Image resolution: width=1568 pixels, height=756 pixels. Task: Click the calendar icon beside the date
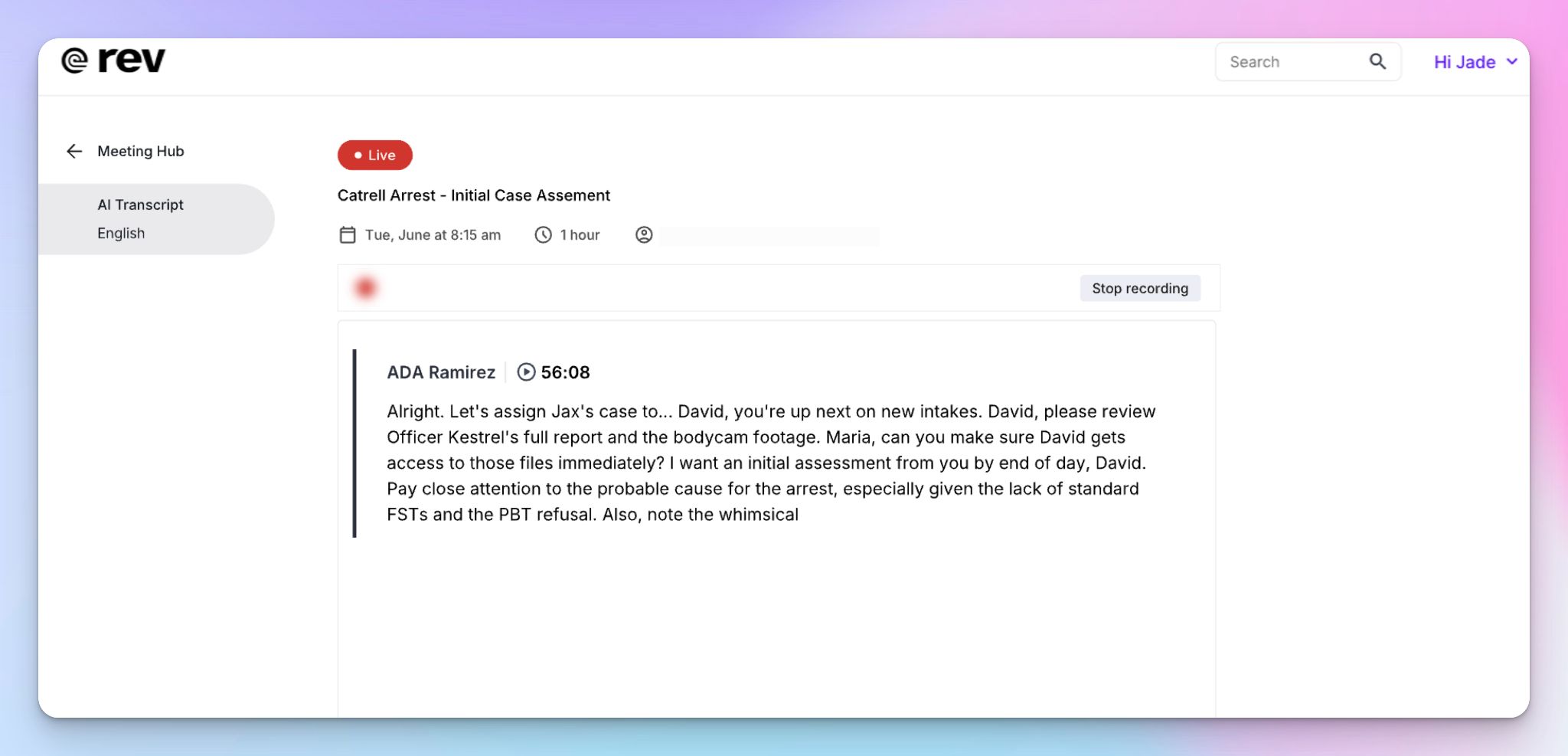tap(348, 235)
